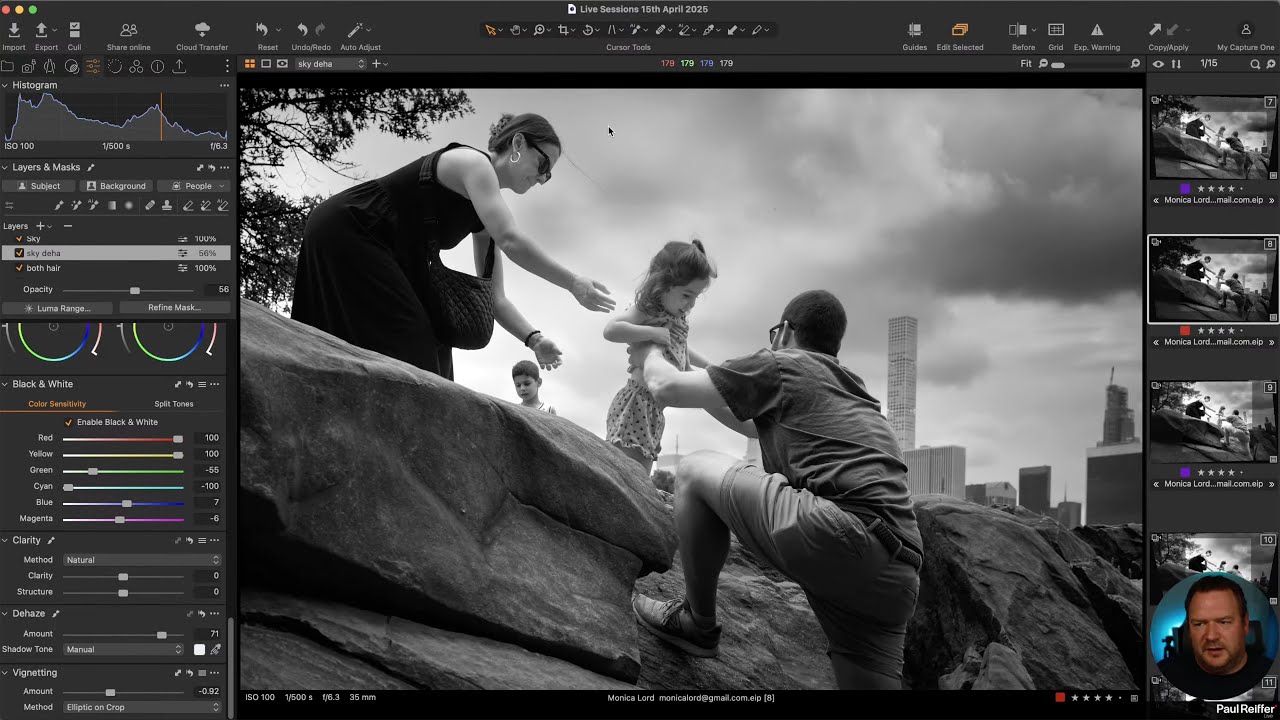Open My Capture One account

click(x=1246, y=30)
